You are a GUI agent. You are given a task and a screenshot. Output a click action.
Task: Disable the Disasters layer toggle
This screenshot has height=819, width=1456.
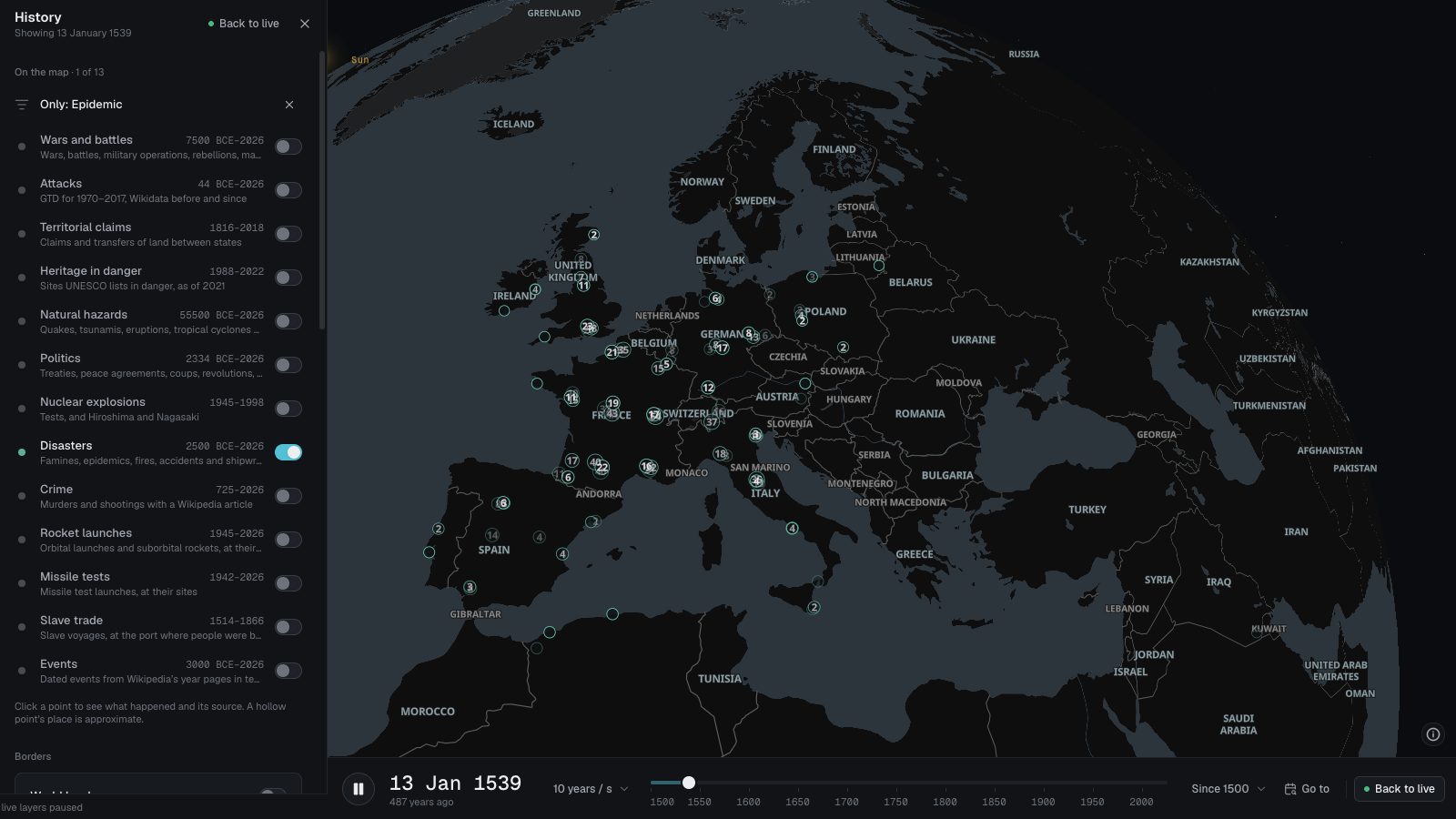(288, 452)
